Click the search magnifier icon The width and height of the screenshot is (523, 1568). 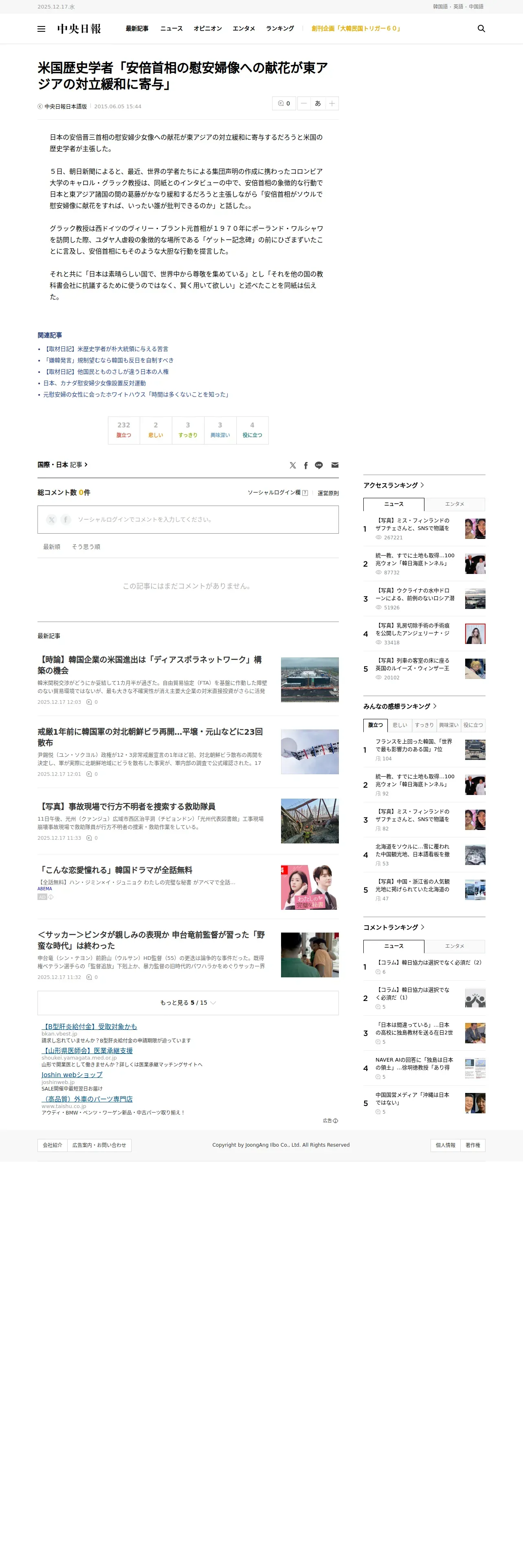(x=481, y=28)
